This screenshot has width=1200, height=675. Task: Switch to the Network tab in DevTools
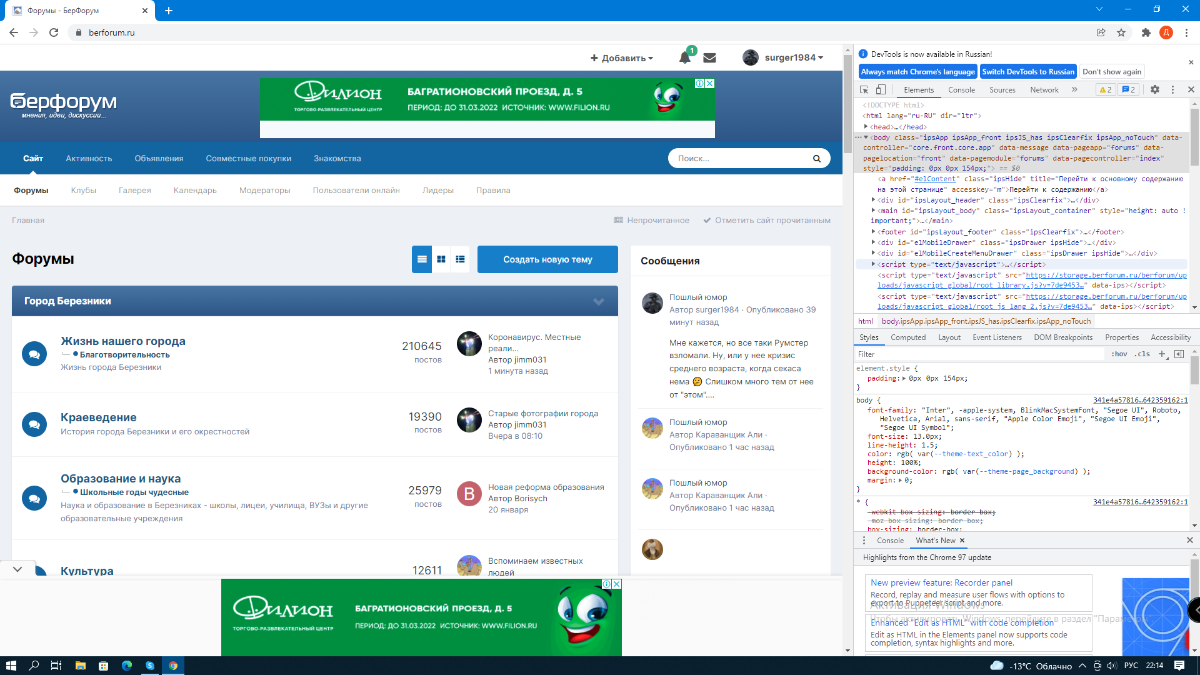pos(1044,90)
